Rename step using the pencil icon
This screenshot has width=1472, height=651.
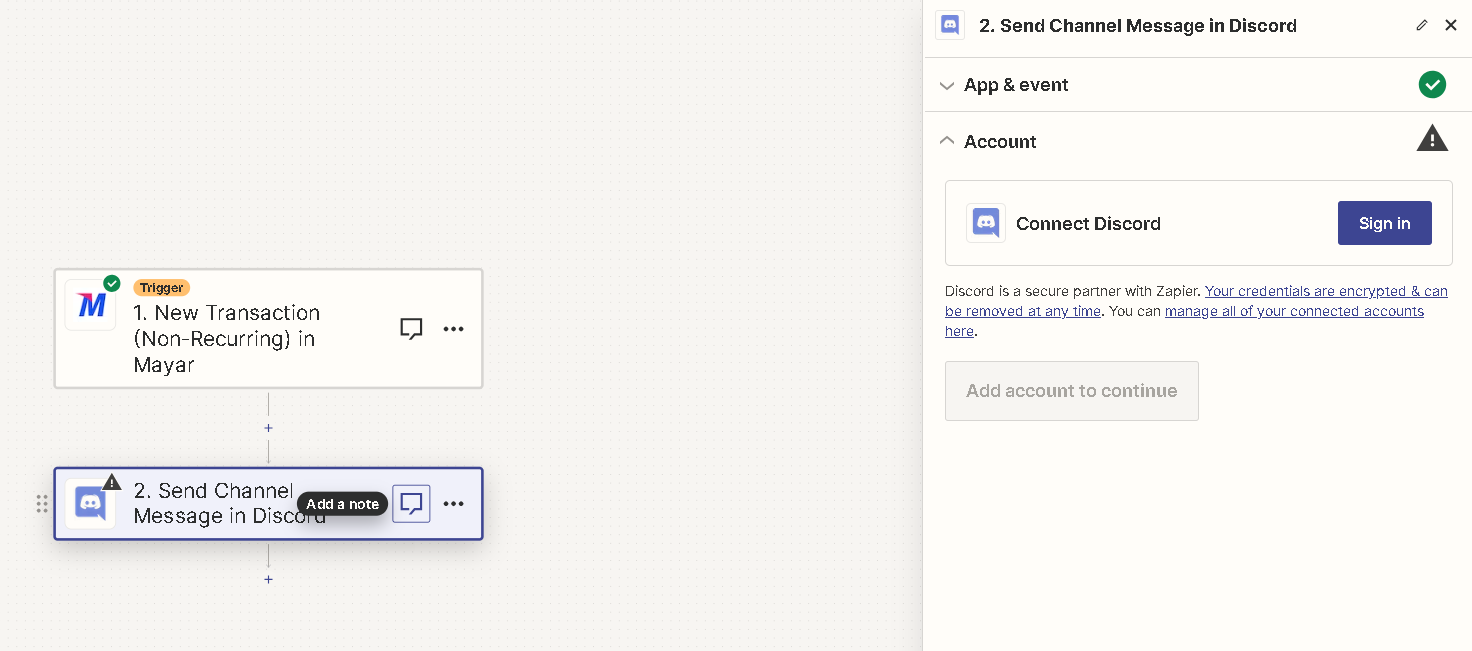1422,25
